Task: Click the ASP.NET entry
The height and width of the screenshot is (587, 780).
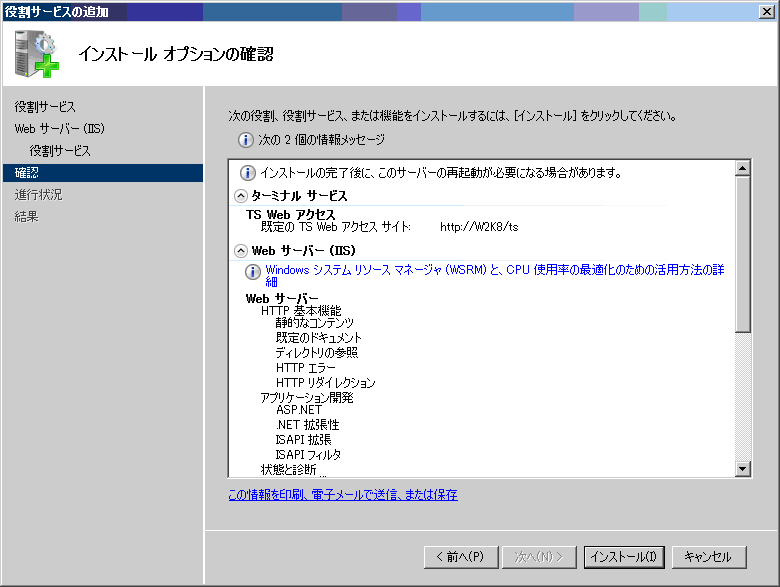Action: pyautogui.click(x=299, y=409)
